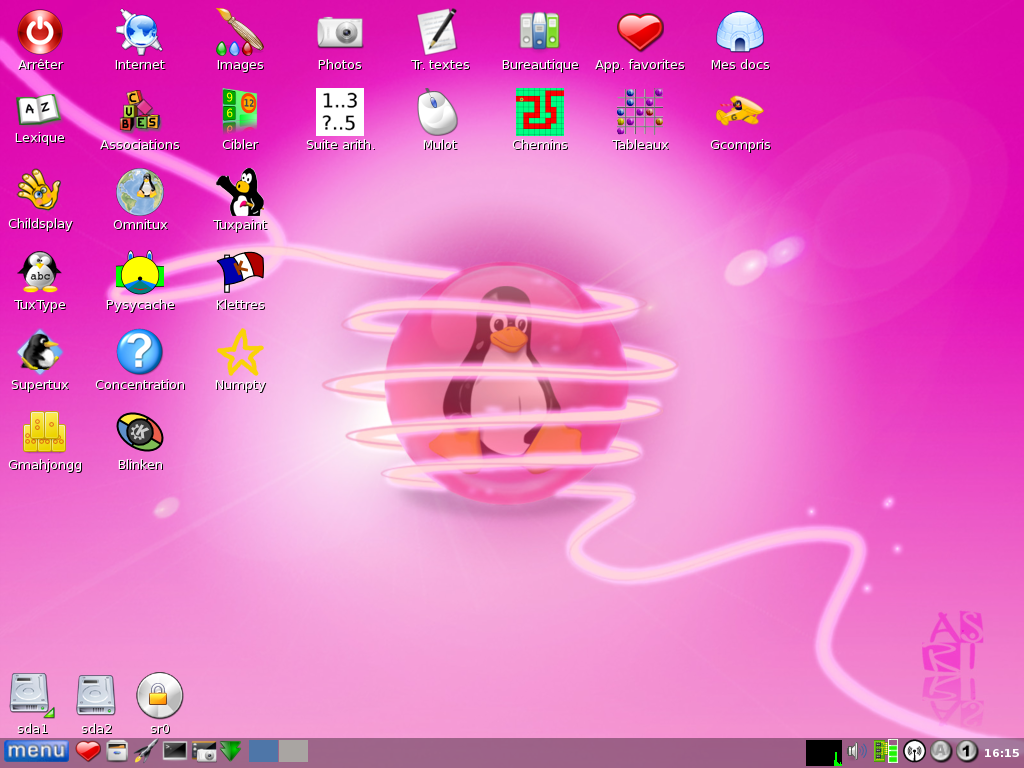Viewport: 1024px width, 768px height.
Task: Open the sr0 locked disc icon
Action: 159,695
